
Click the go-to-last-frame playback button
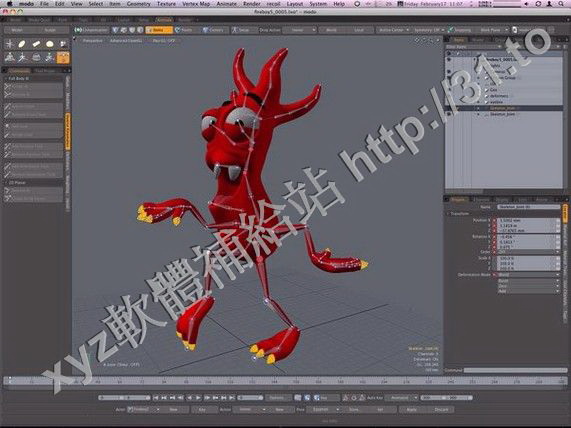[x=232, y=398]
